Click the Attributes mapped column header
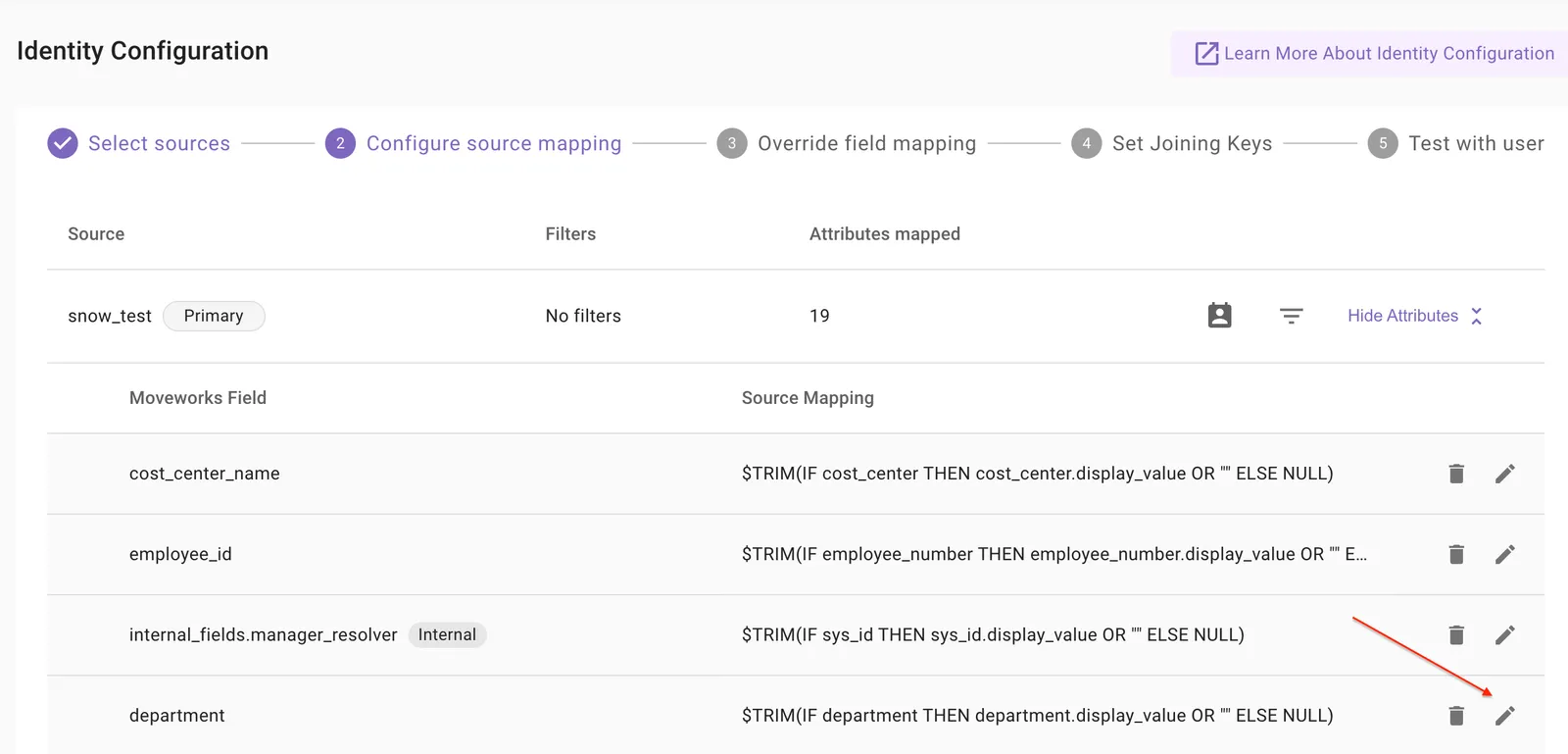 (885, 233)
